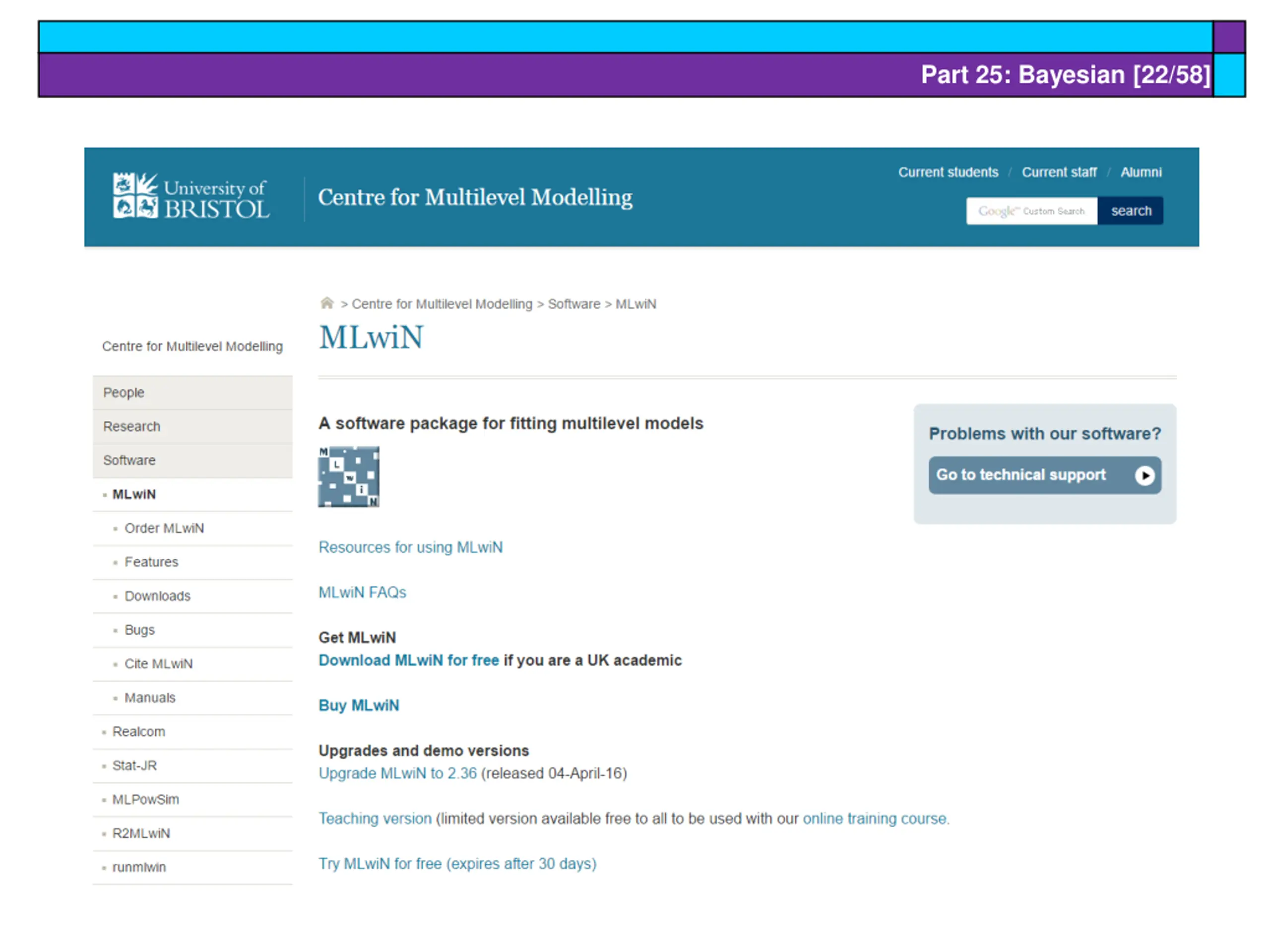Image resolution: width=1270 pixels, height=952 pixels.
Task: Open the Research menu item
Action: click(192, 426)
